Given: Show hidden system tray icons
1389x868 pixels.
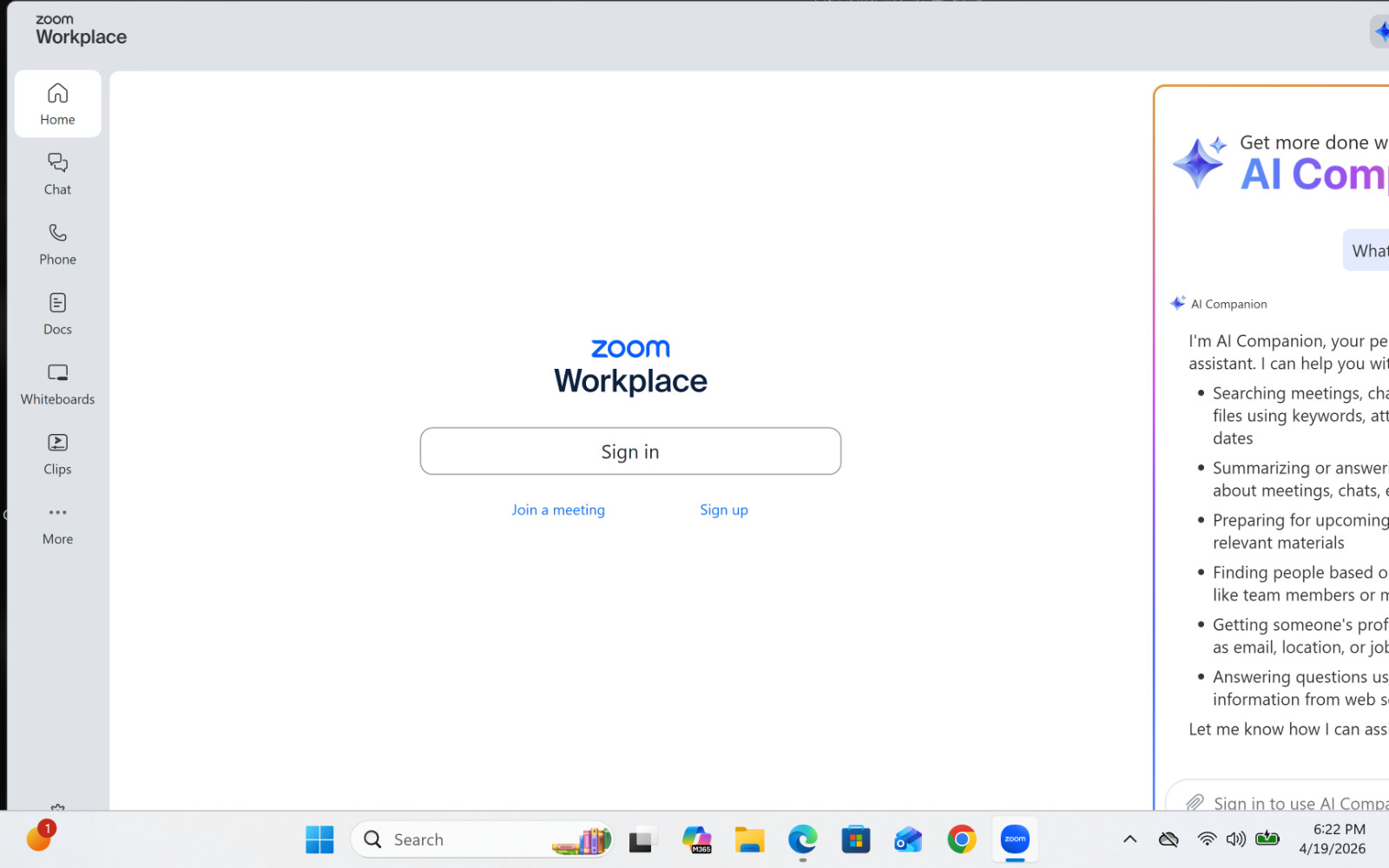Looking at the screenshot, I should [1129, 839].
